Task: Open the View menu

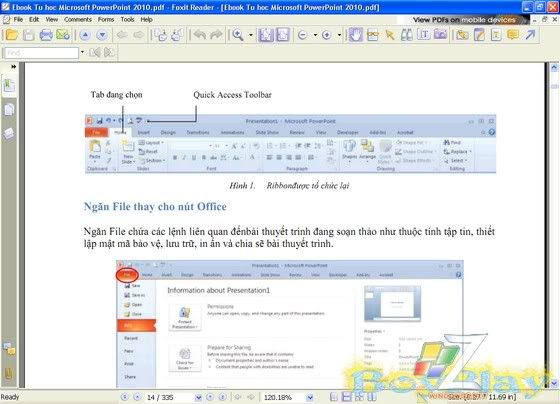Action: 52,20
